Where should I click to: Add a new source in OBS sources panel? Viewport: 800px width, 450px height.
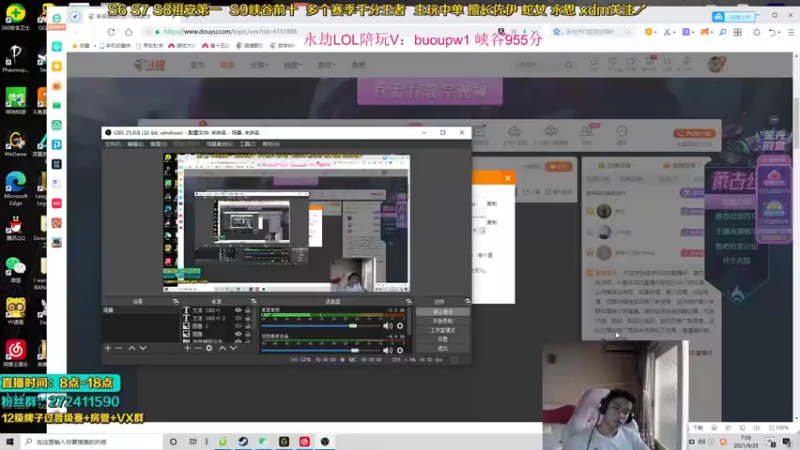point(187,348)
